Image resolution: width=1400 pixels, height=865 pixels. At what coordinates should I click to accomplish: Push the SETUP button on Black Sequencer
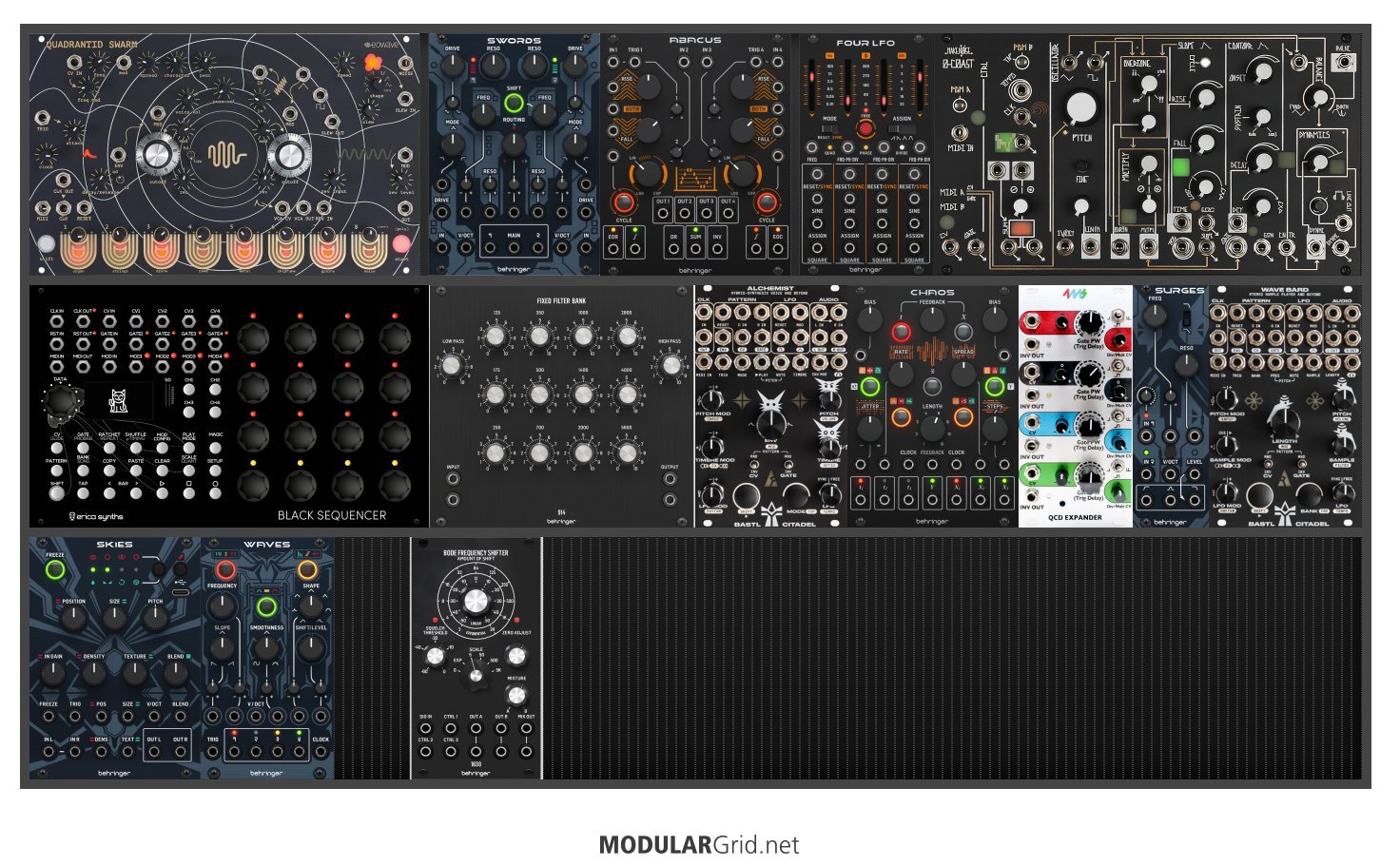[x=215, y=470]
